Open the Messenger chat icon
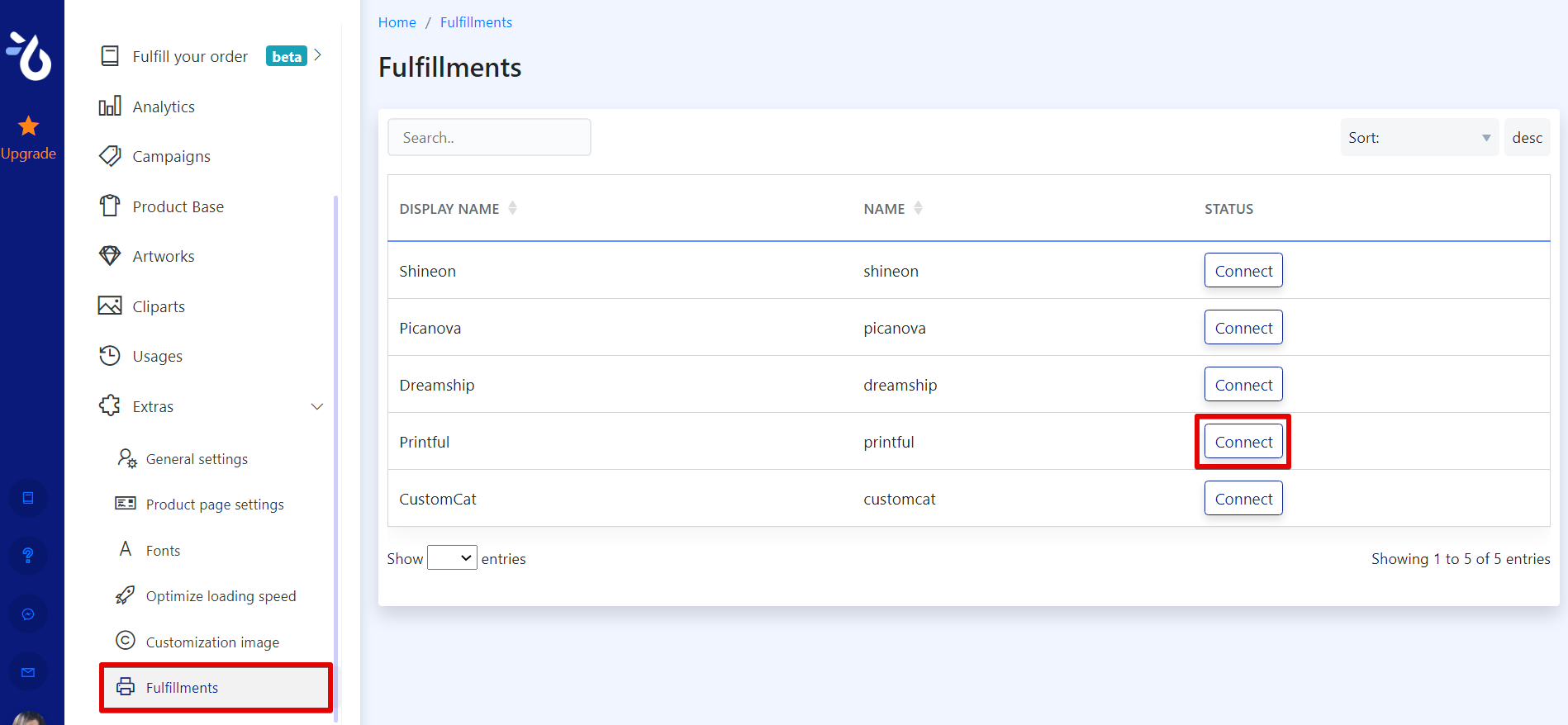Screen dimensions: 1568x725 point(28,614)
